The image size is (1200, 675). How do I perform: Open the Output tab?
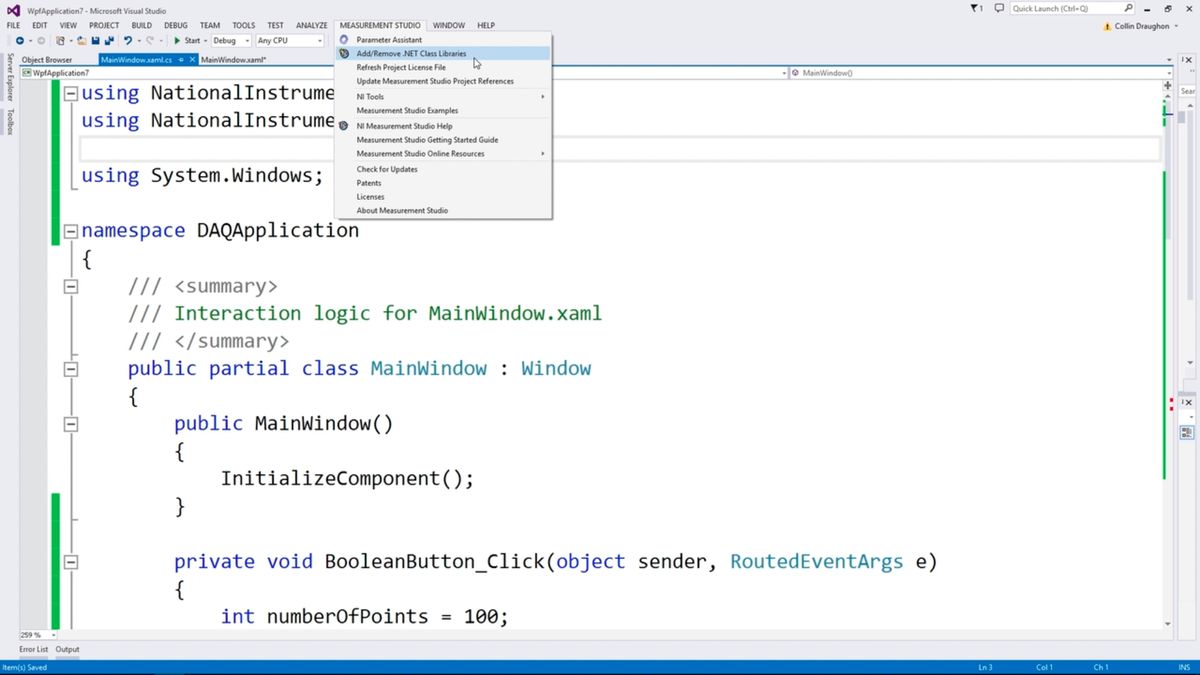(67, 649)
